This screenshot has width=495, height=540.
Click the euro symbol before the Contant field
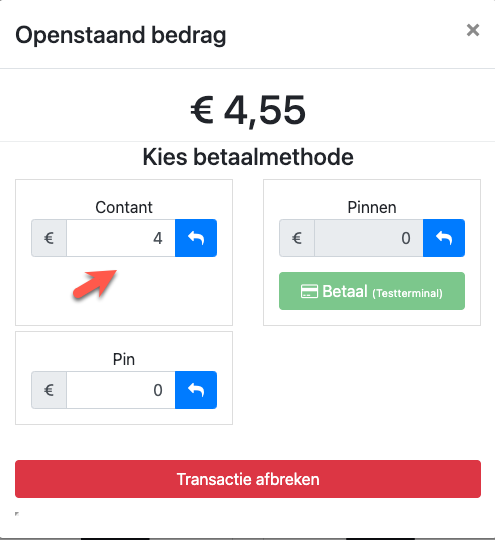pos(49,238)
